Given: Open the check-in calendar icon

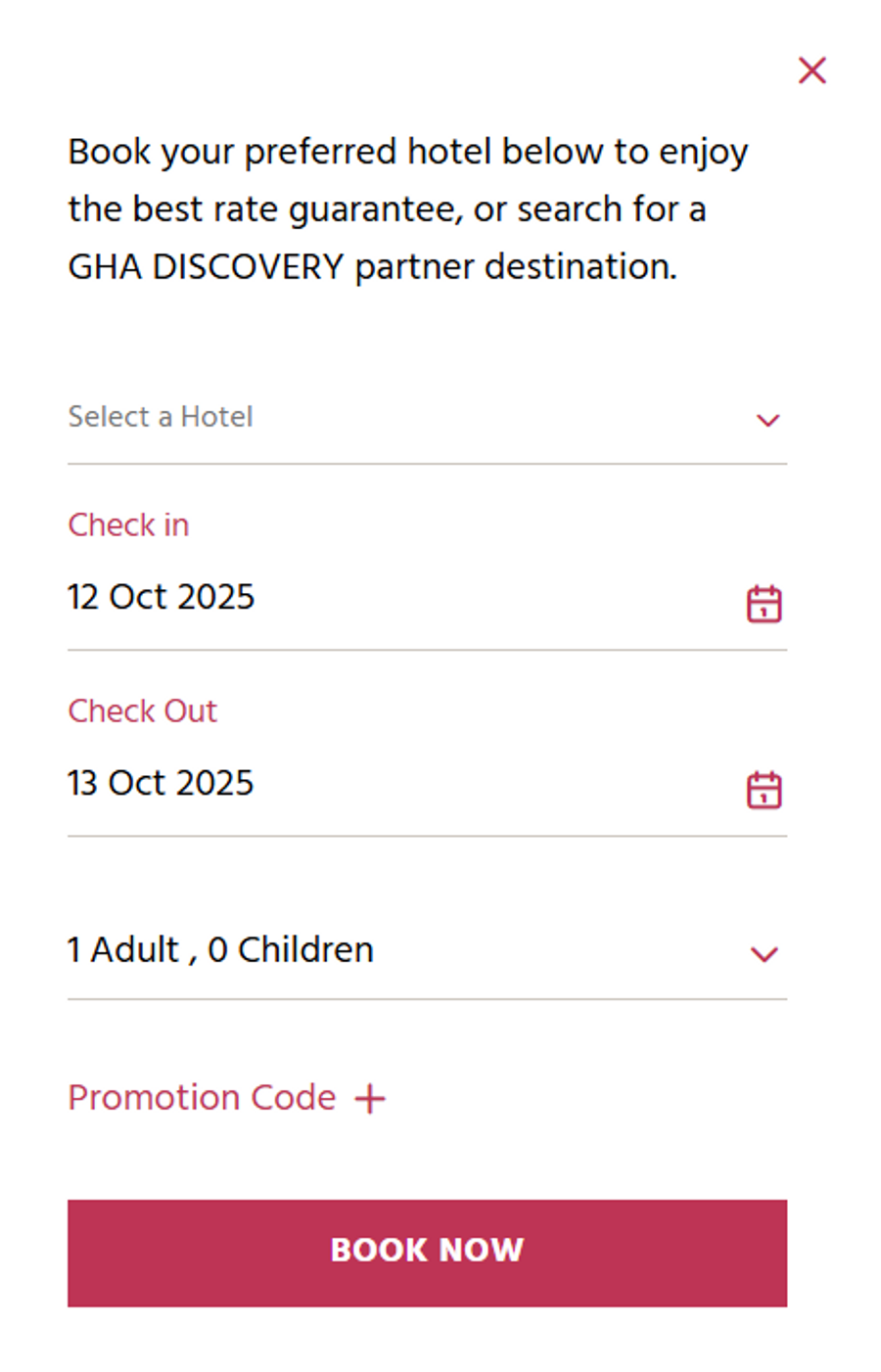Looking at the screenshot, I should coord(764,604).
